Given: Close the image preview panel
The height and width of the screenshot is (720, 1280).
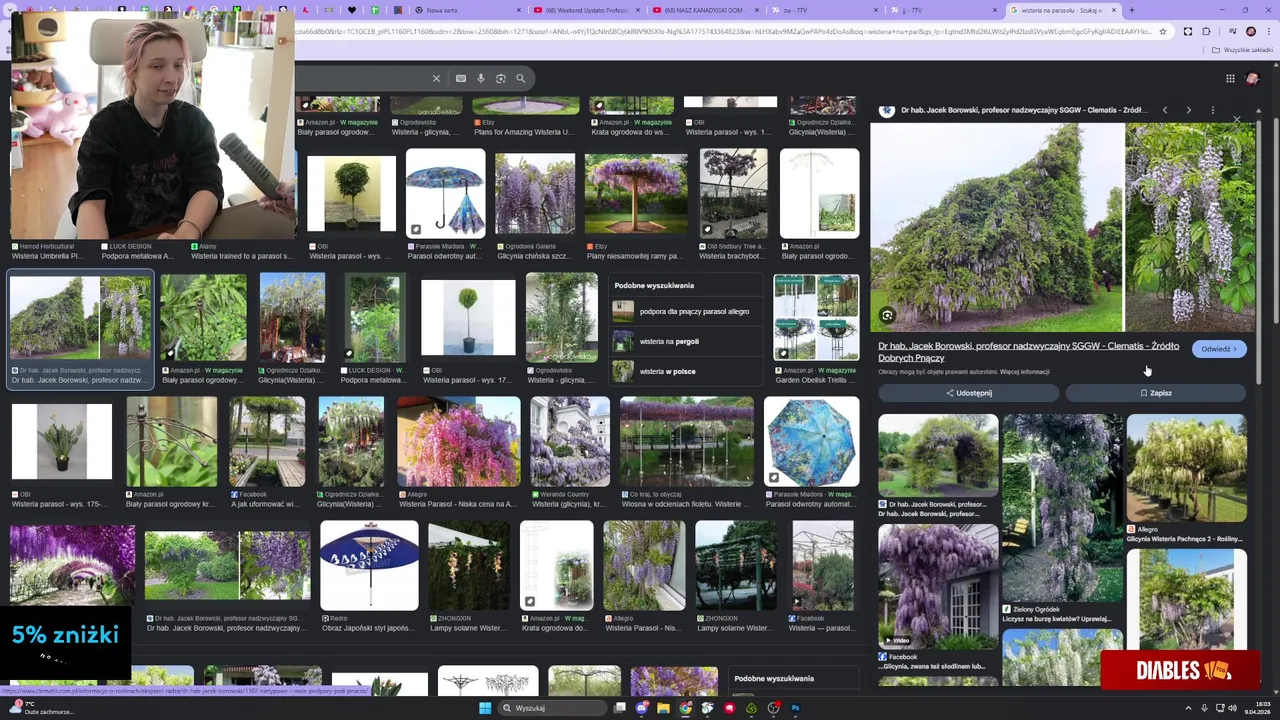Looking at the screenshot, I should (1237, 120).
